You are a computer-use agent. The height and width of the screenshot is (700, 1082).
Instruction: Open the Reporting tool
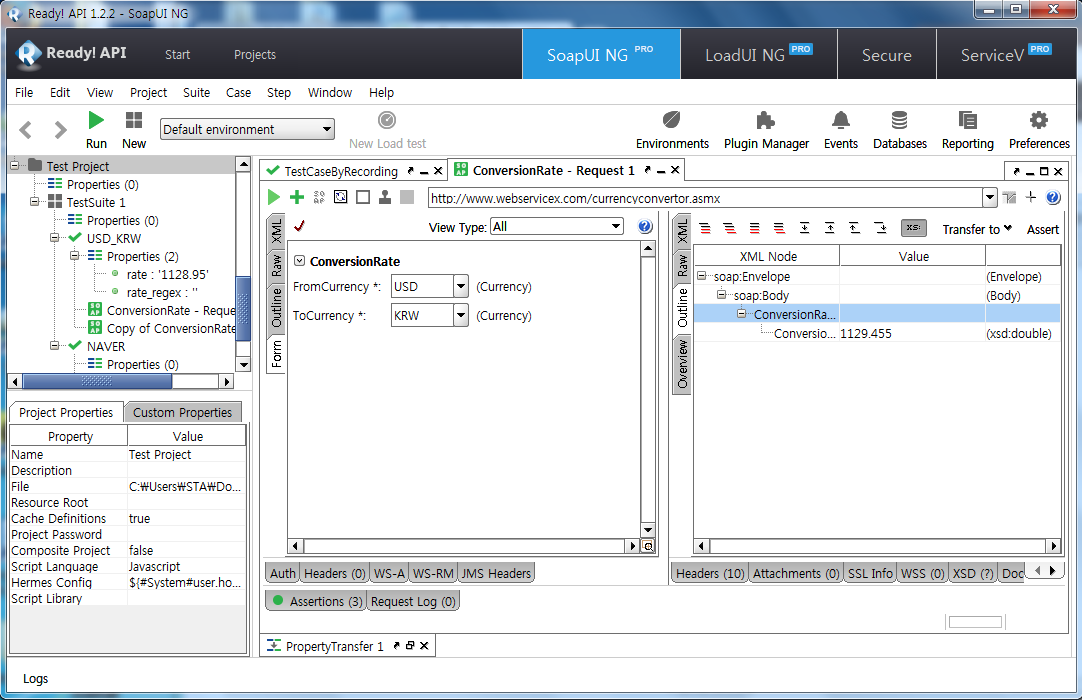(x=967, y=130)
